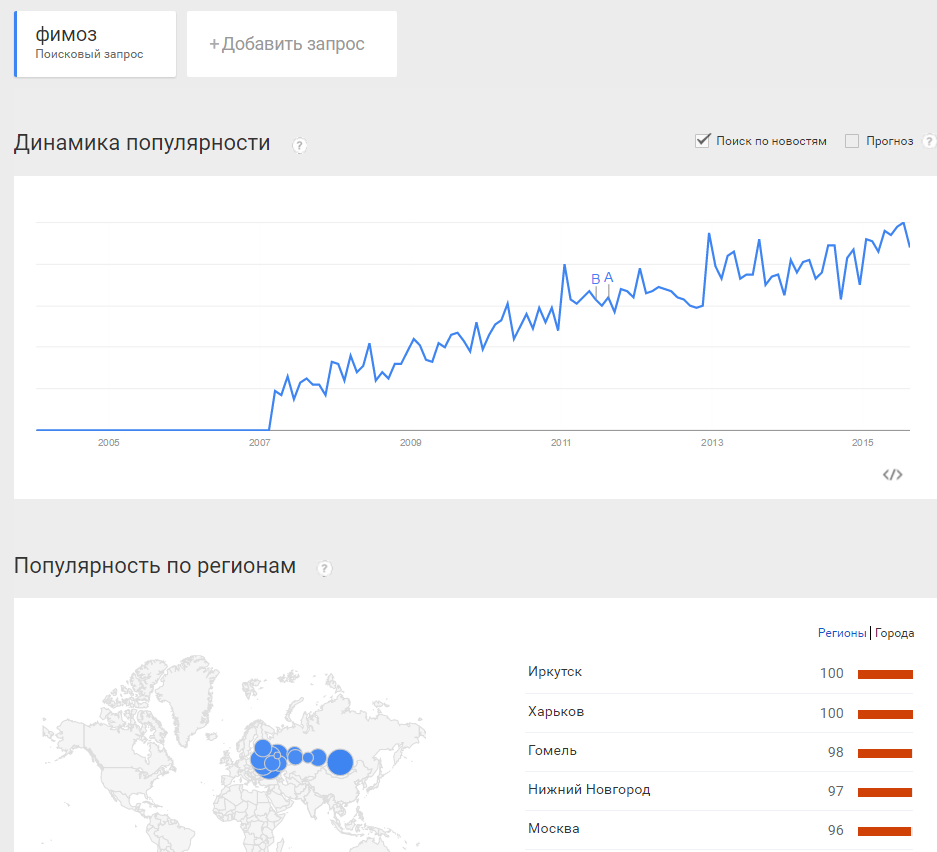Click the largest blue bubble on the map
This screenshot has width=937, height=852.
click(x=340, y=762)
